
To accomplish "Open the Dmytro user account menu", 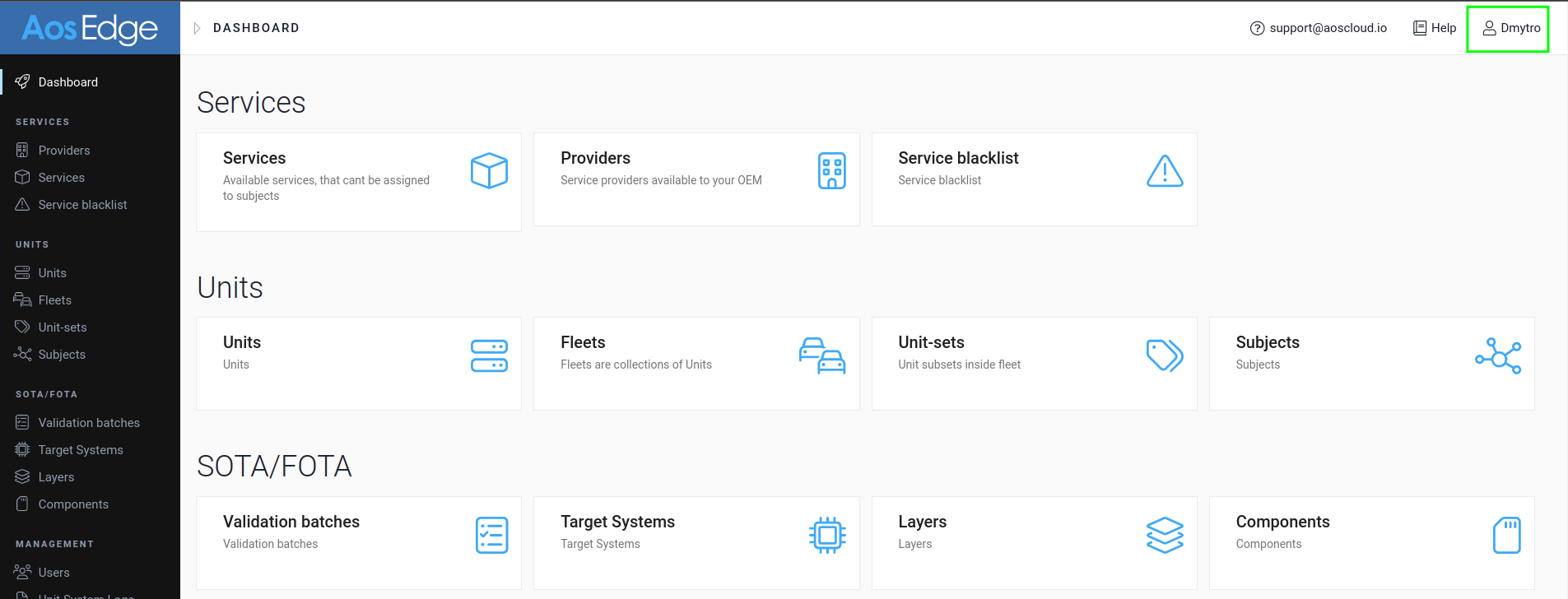I will point(1511,28).
